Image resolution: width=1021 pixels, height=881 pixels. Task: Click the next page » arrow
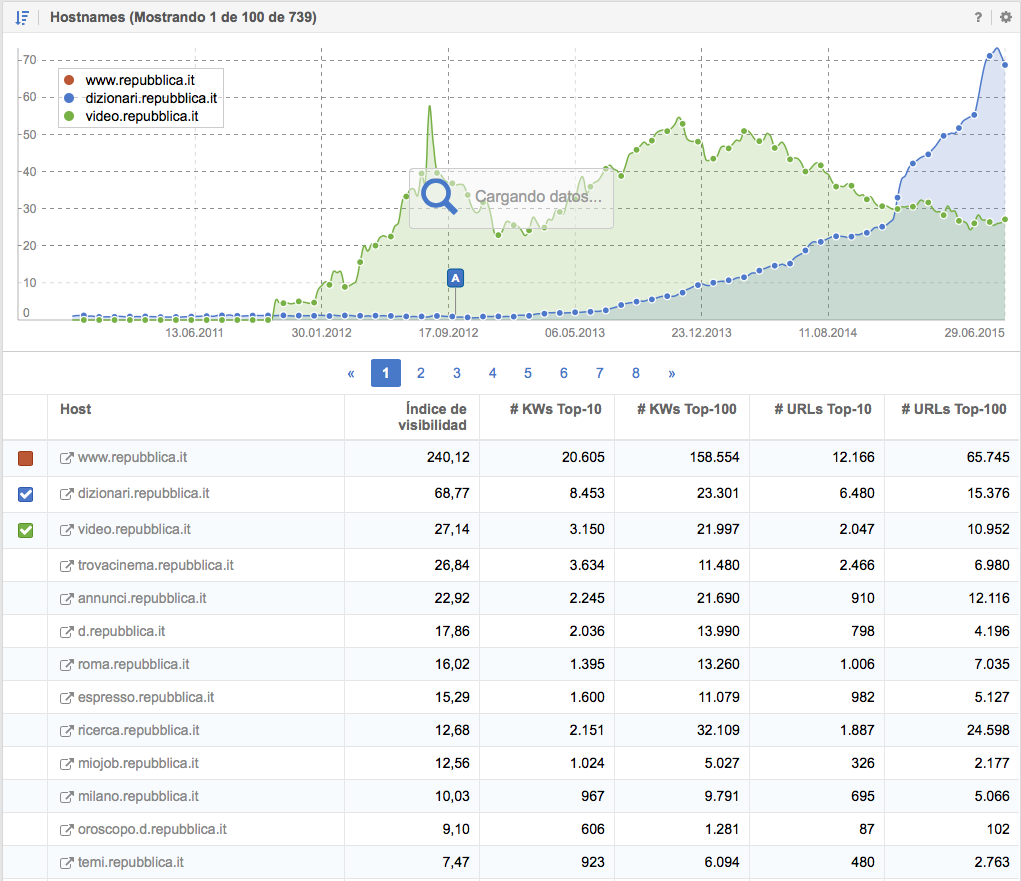(x=671, y=373)
